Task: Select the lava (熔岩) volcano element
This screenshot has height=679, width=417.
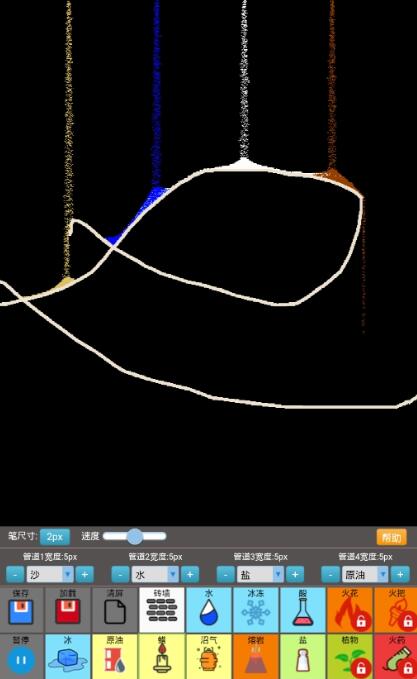Action: pos(256,656)
